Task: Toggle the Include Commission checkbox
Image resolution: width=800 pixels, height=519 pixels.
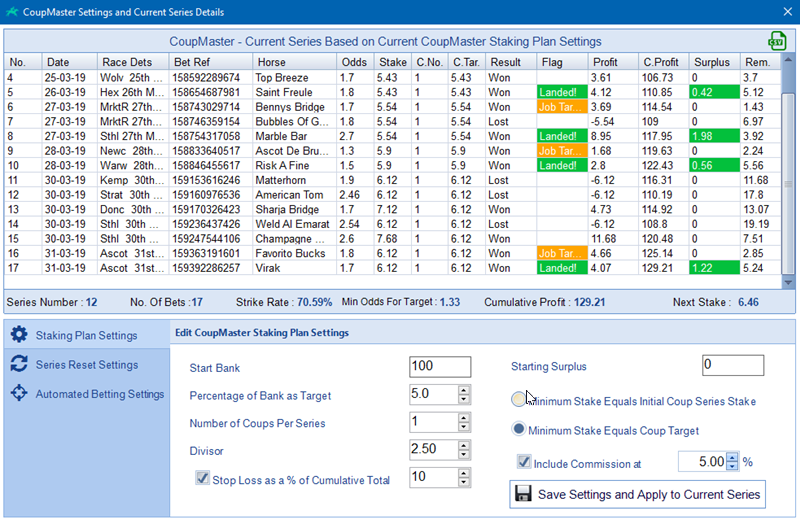Action: point(524,462)
